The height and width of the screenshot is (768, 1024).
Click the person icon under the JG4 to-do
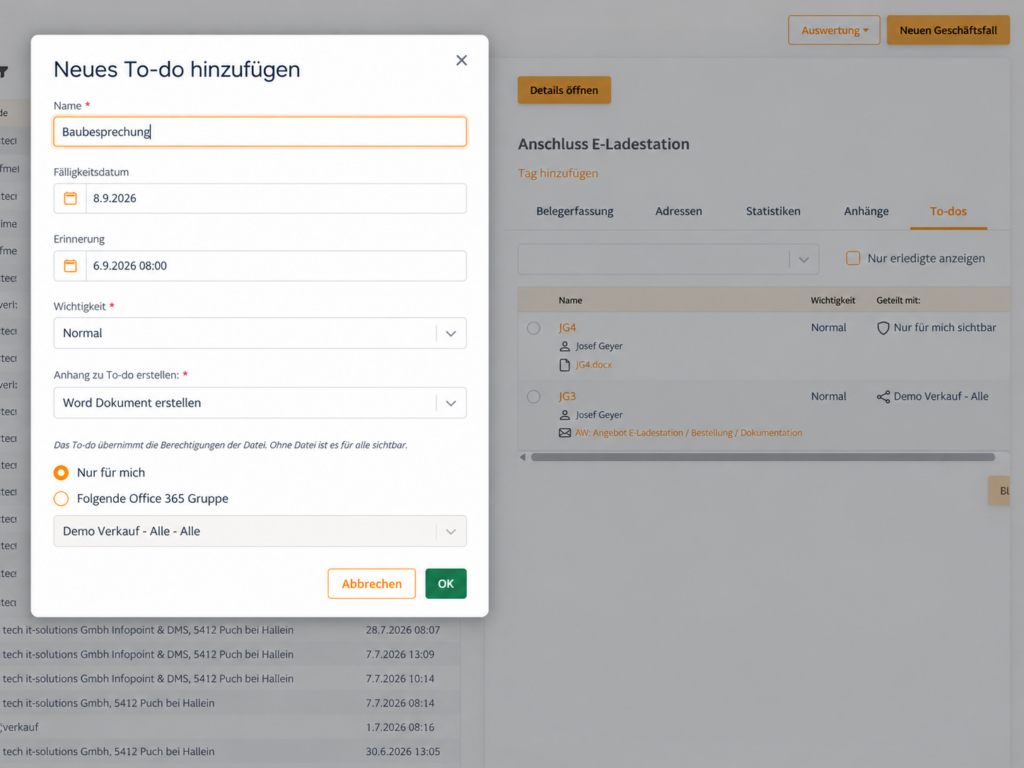(565, 346)
